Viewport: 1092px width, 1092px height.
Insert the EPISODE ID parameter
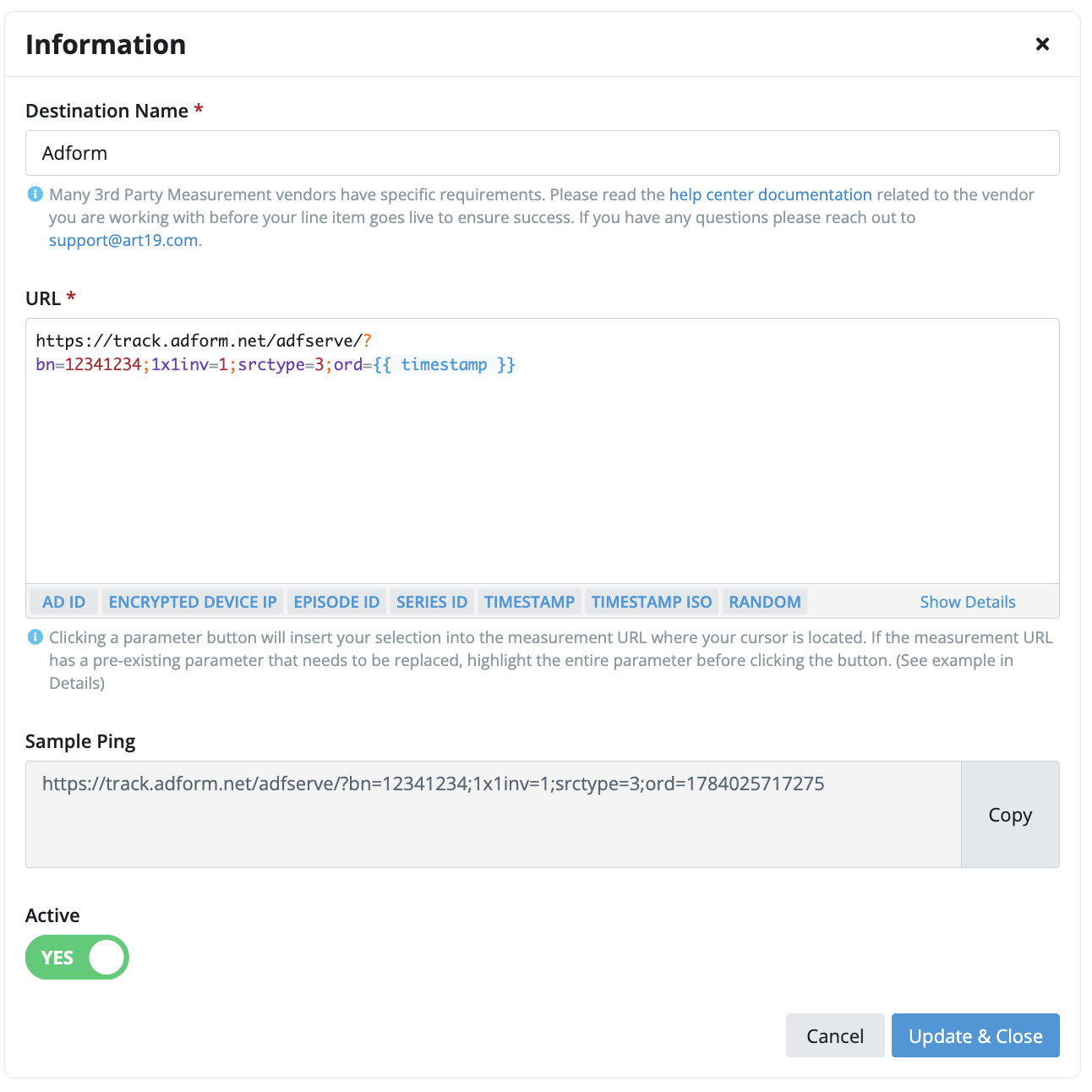[x=336, y=602]
